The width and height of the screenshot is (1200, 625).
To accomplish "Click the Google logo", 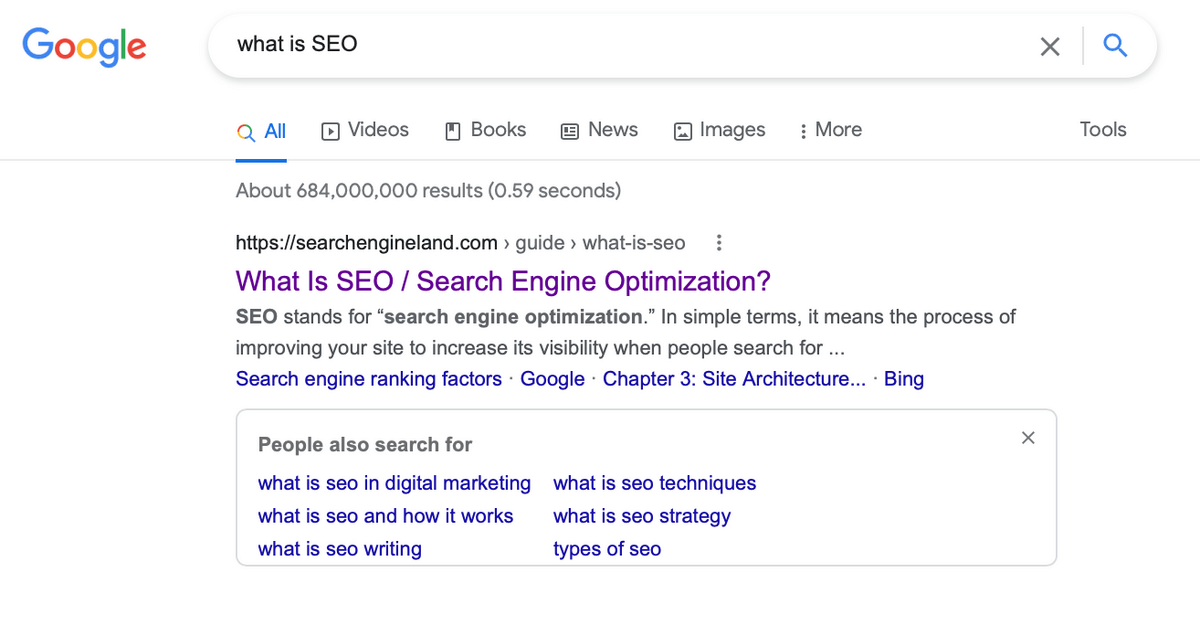I will click(x=84, y=46).
